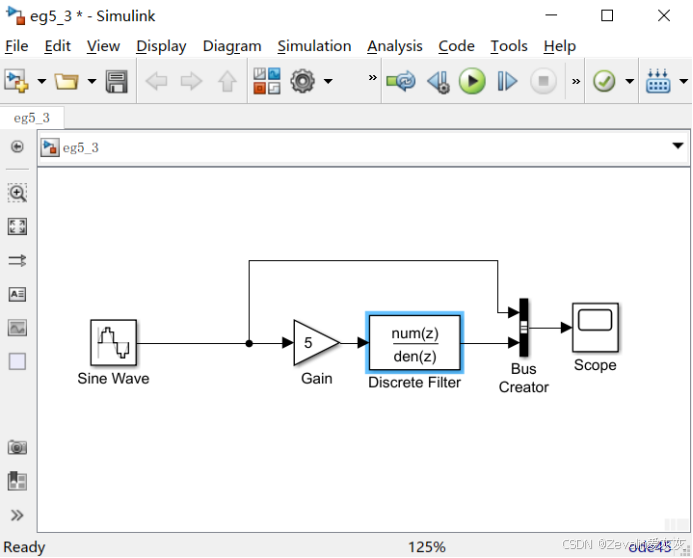Viewport: 693px width, 558px height.
Task: Click the Forward navigation arrow
Action: tap(191, 81)
